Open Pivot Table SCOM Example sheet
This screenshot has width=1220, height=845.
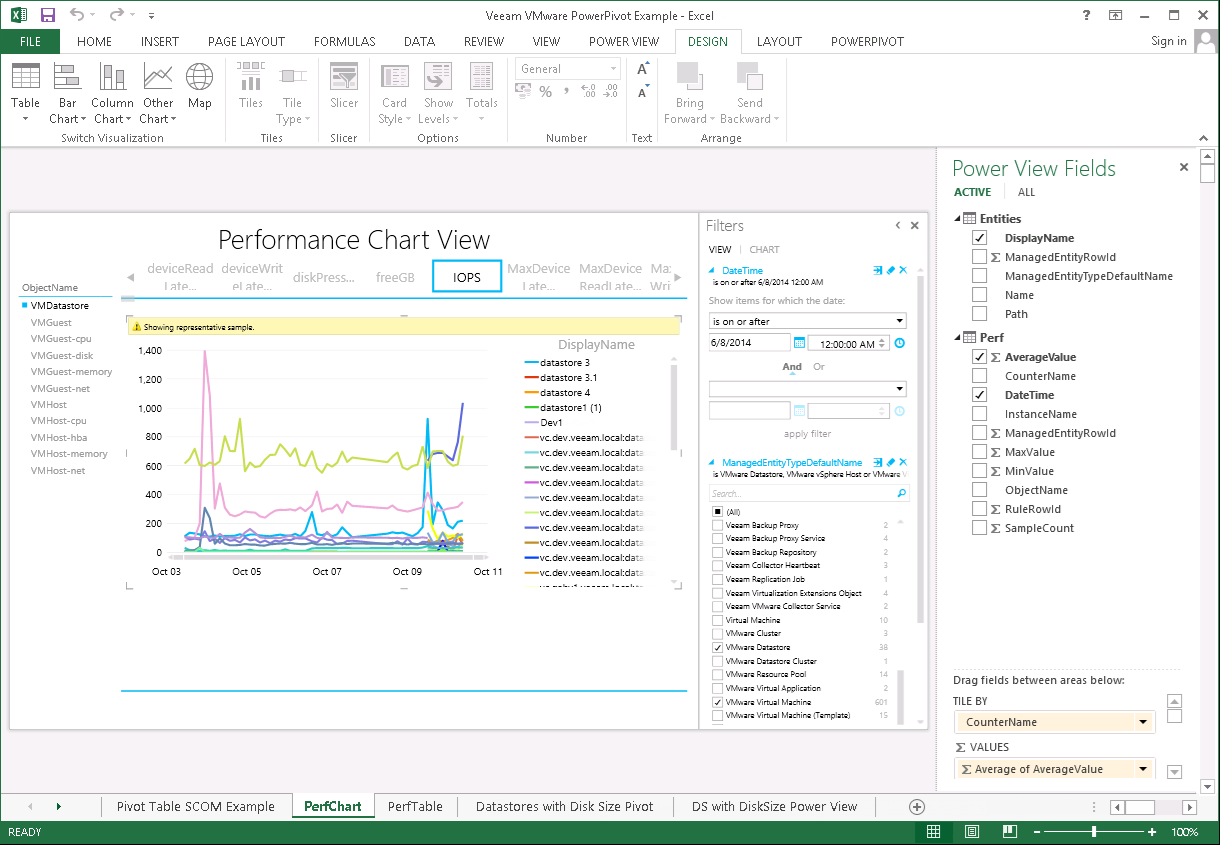tap(196, 806)
